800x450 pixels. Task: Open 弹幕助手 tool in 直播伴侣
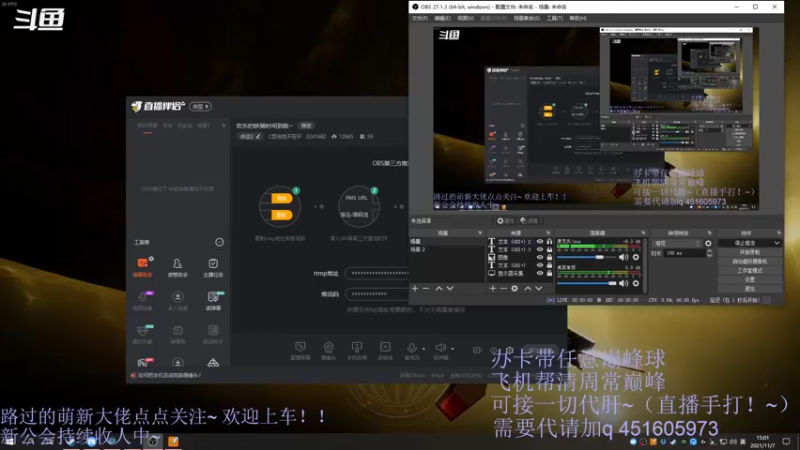coord(142,267)
